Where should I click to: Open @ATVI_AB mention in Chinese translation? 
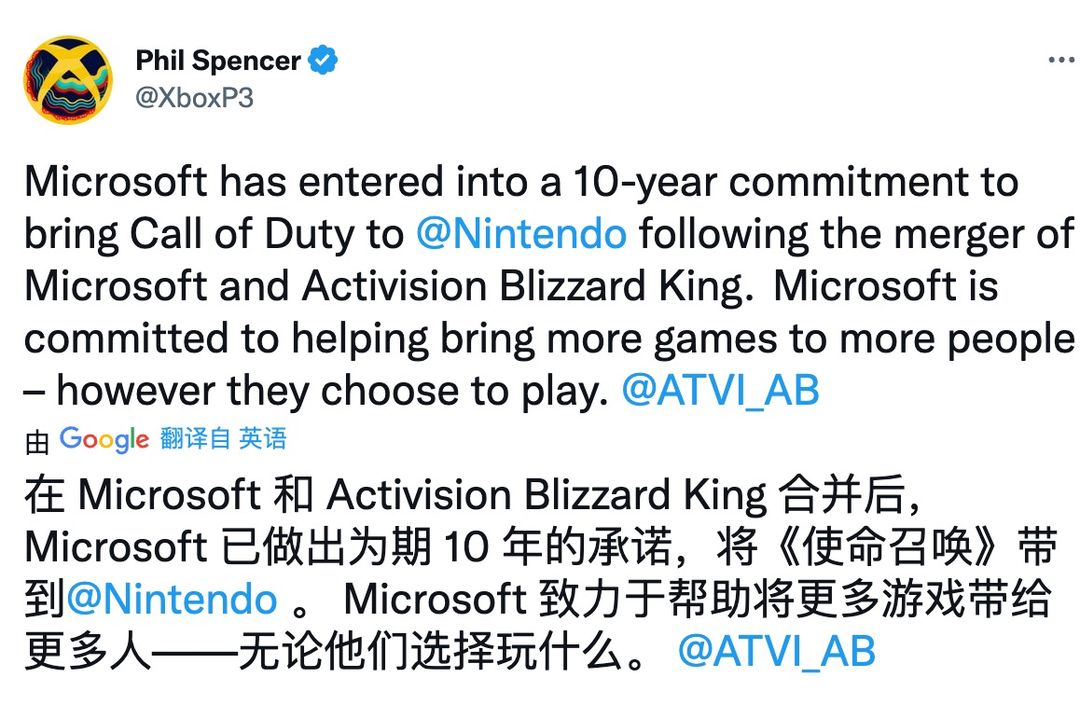[776, 651]
